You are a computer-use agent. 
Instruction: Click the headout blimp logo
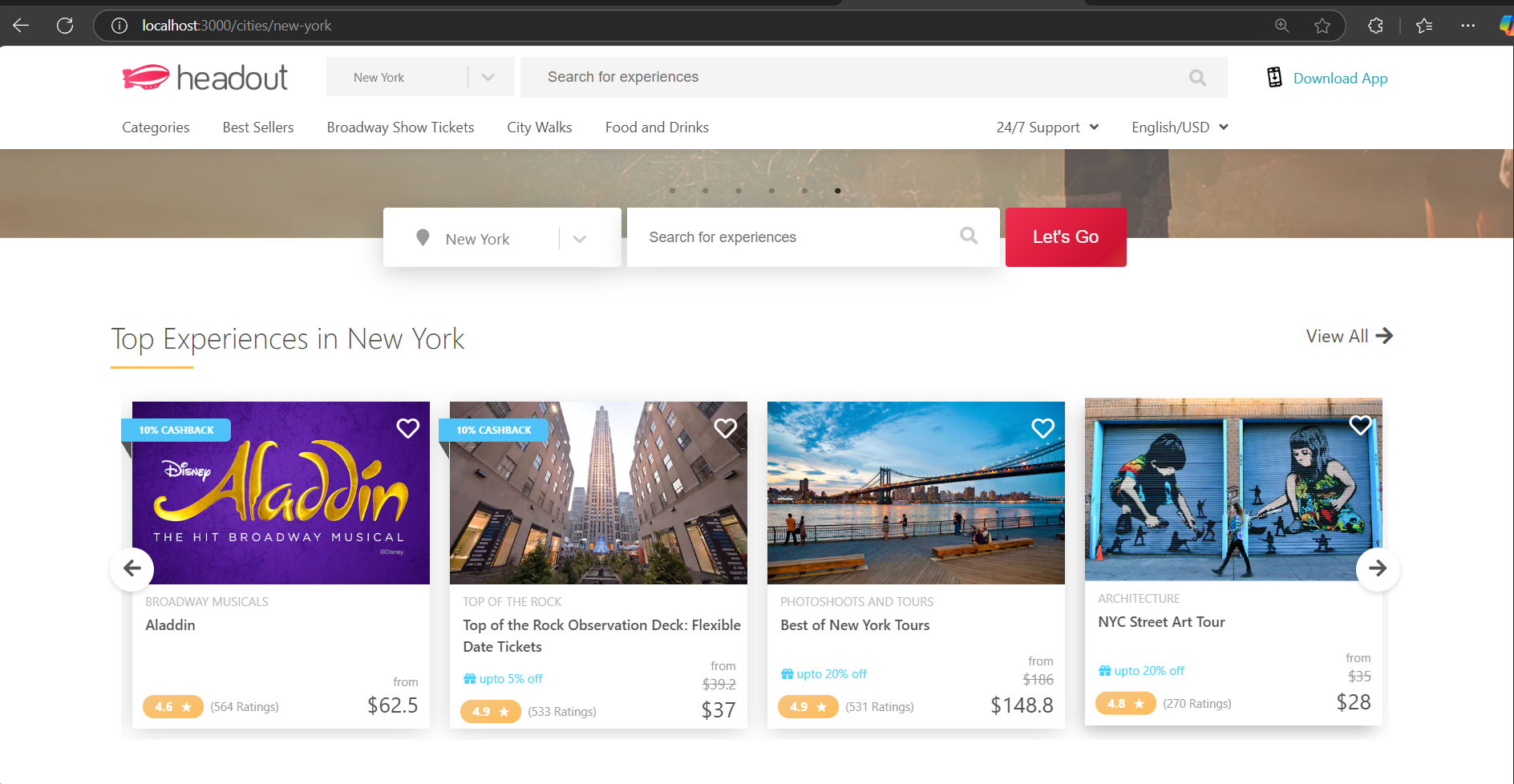point(146,77)
